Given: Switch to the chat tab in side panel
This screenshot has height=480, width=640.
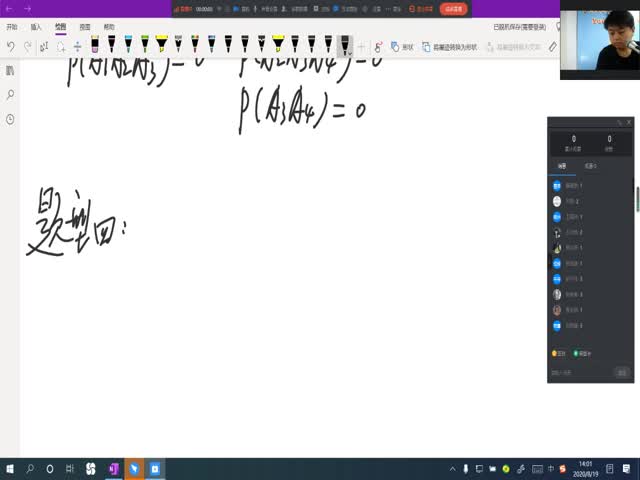Looking at the screenshot, I should pyautogui.click(x=562, y=166).
